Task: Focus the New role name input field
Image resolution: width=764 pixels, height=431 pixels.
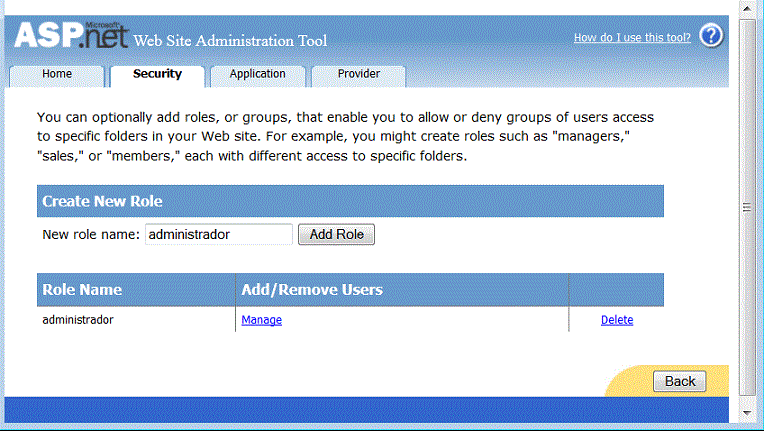Action: (219, 234)
